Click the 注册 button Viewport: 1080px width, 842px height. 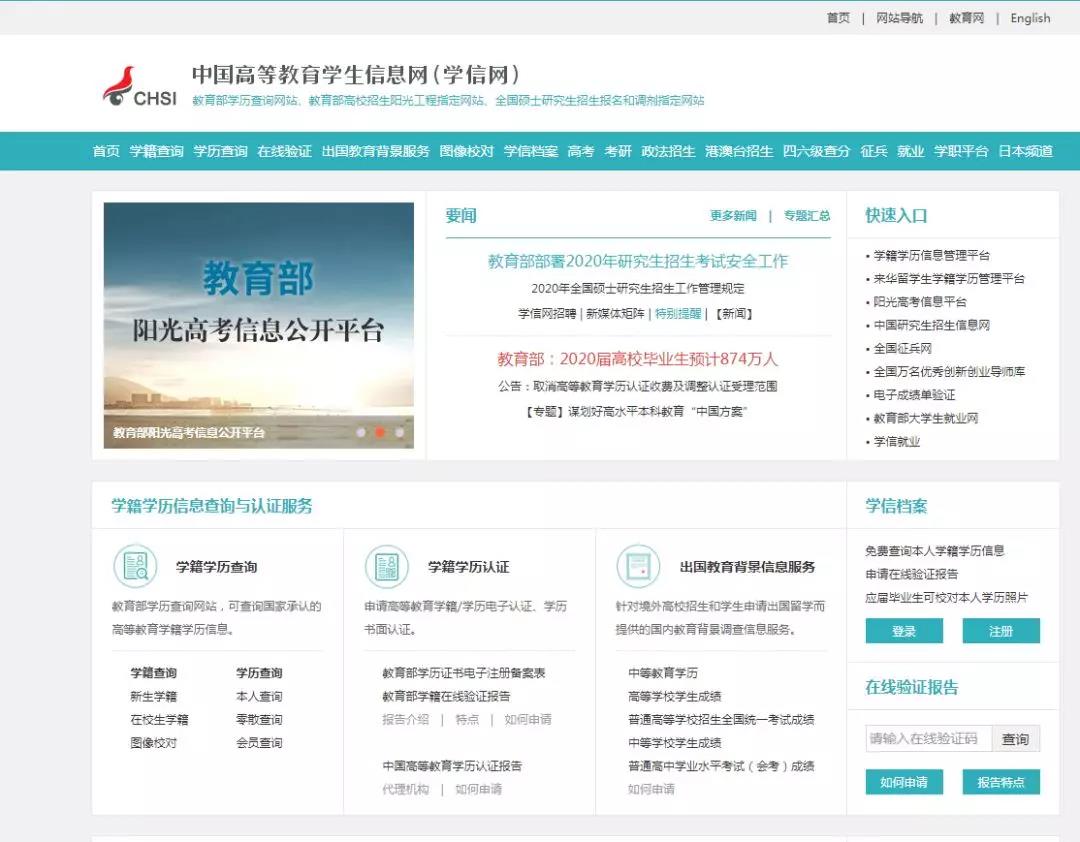[x=1001, y=631]
